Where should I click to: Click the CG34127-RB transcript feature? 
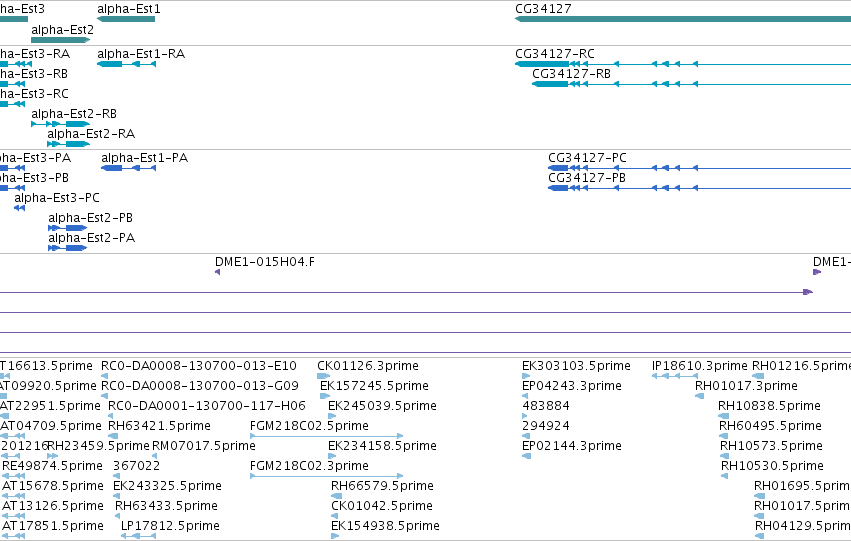point(691,84)
